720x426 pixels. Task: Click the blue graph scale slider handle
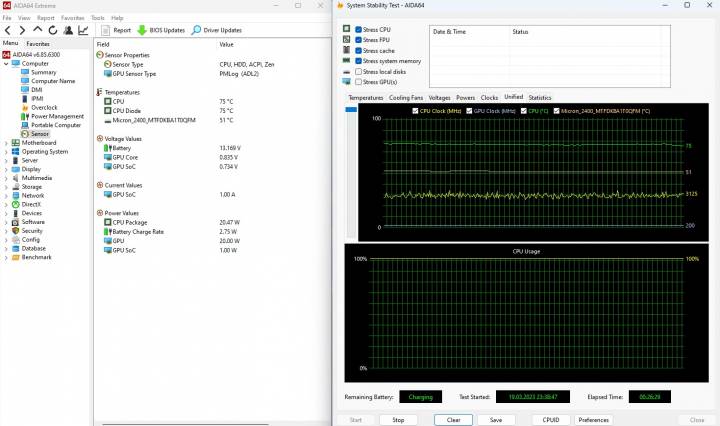(x=351, y=110)
